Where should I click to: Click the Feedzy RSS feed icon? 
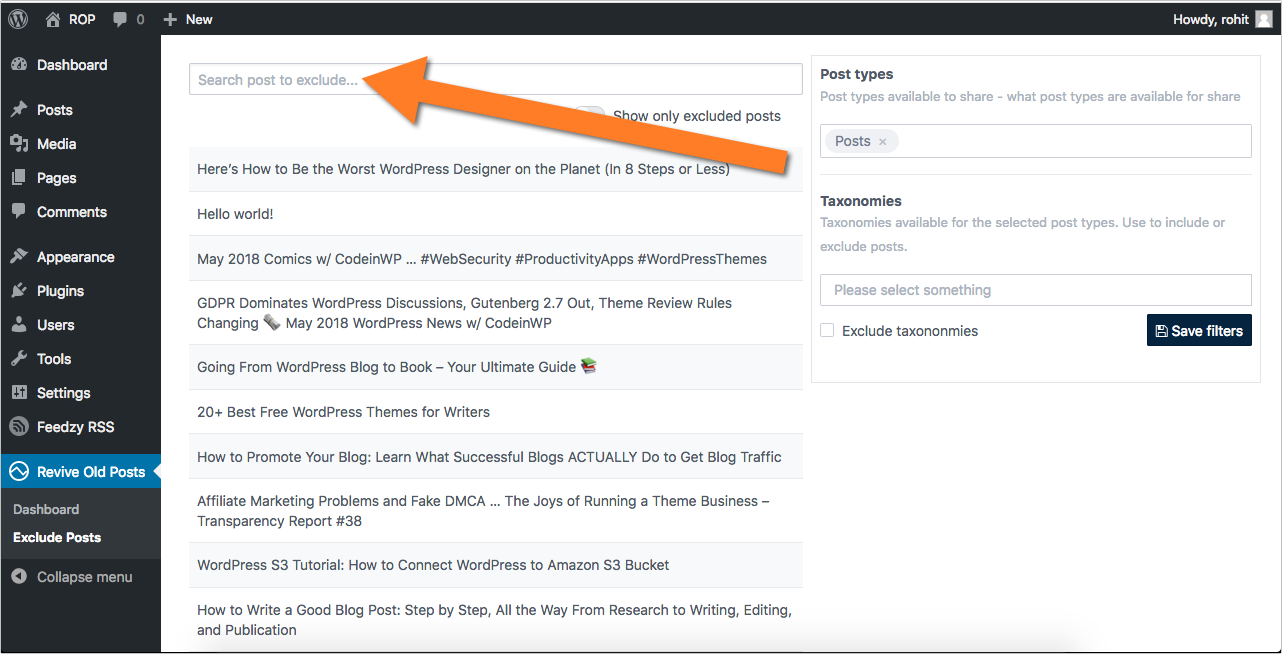[x=19, y=427]
